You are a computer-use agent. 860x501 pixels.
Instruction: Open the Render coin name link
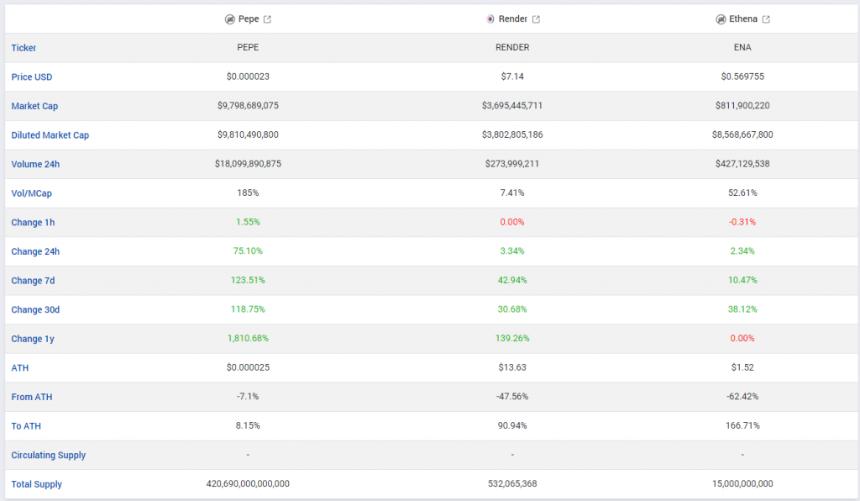click(513, 19)
